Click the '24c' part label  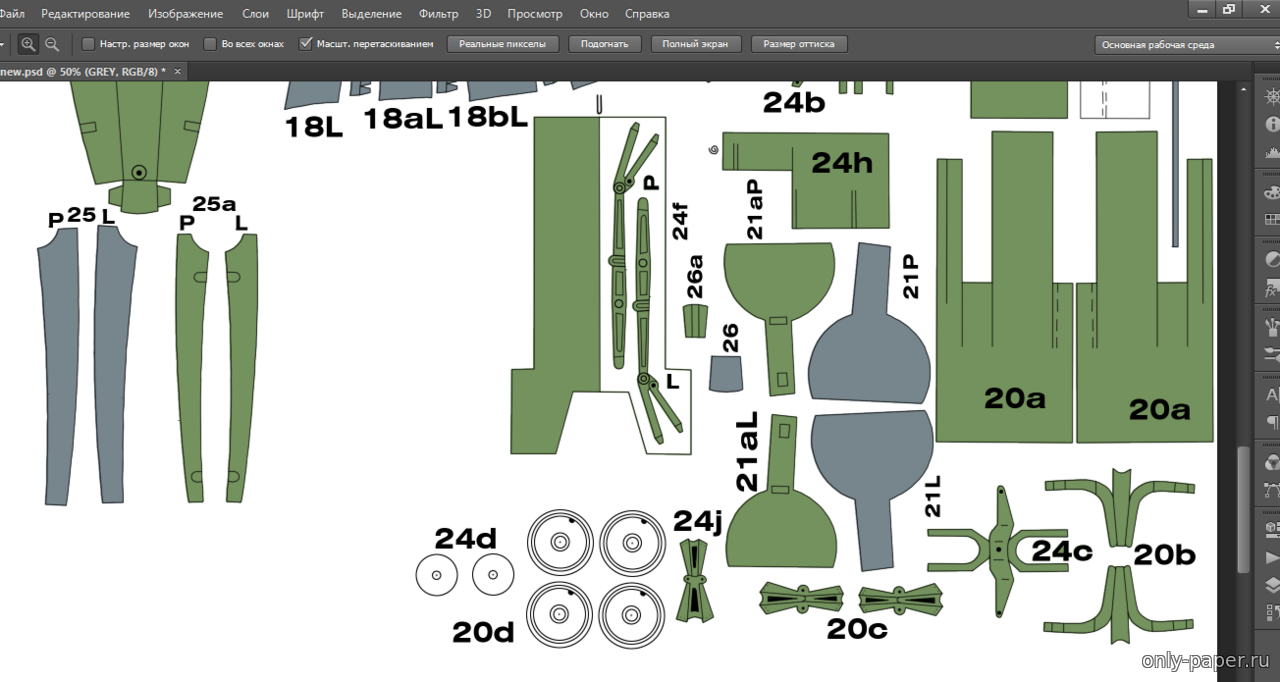click(1062, 551)
